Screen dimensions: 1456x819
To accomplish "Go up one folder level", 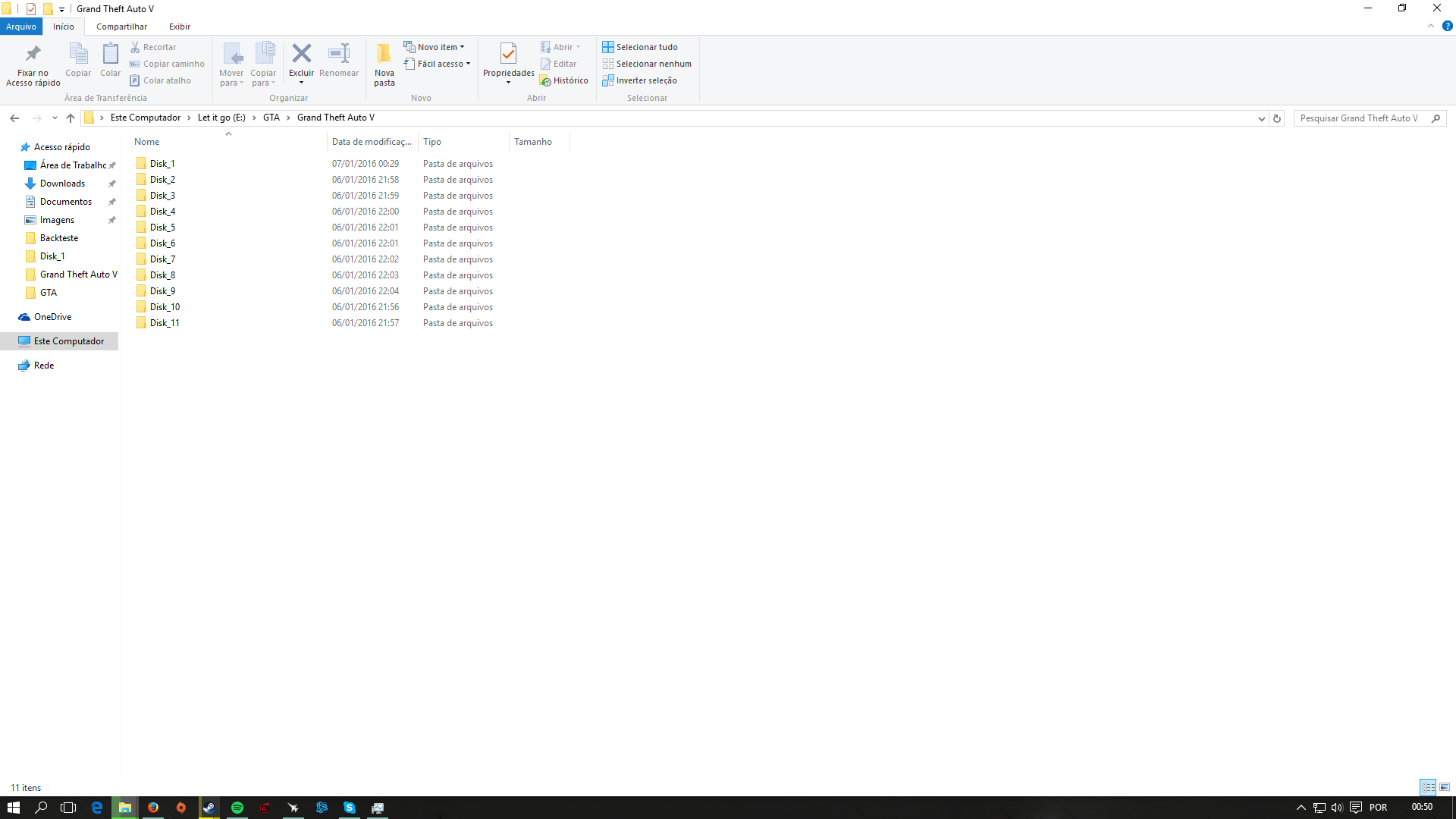I will [x=71, y=118].
